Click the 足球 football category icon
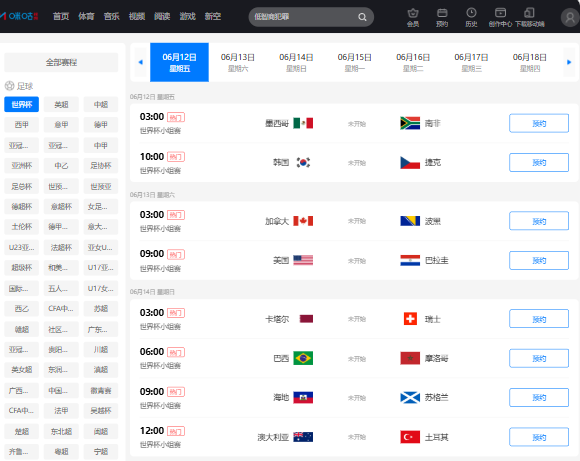Screen dimensions: 580x461 pyautogui.click(x=9, y=86)
